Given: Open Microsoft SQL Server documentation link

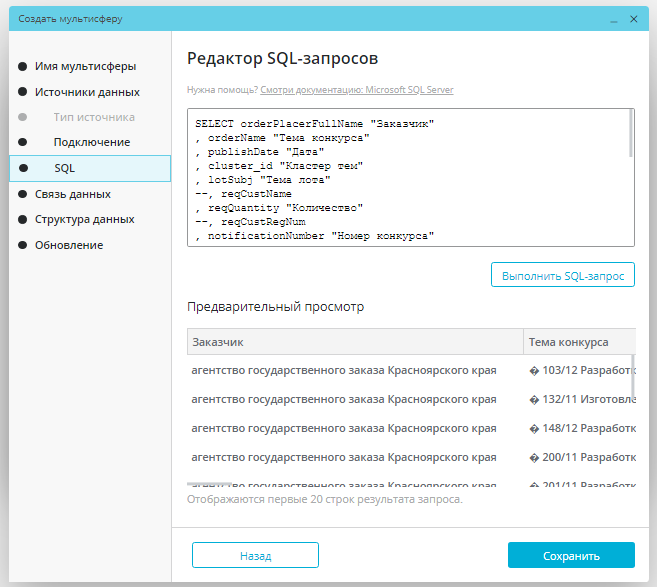Looking at the screenshot, I should point(357,90).
